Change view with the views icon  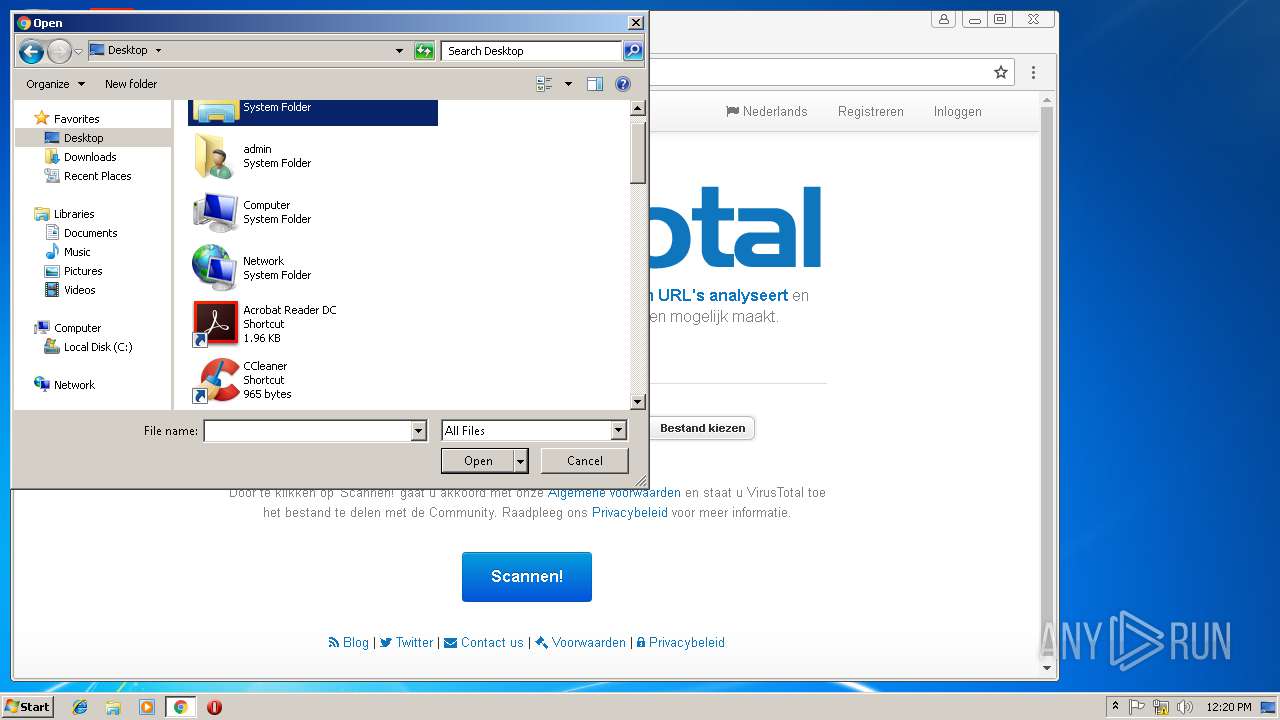click(x=544, y=84)
